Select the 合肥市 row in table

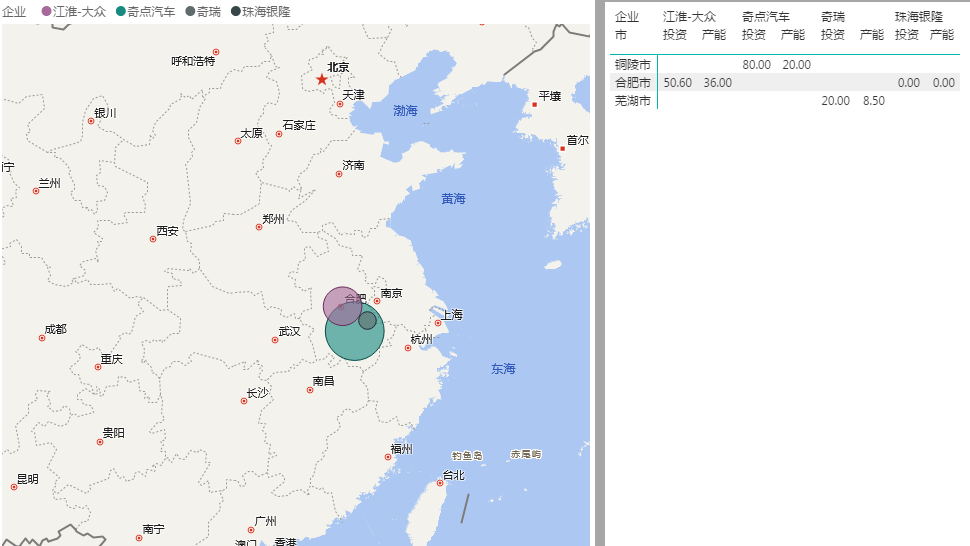[x=632, y=82]
